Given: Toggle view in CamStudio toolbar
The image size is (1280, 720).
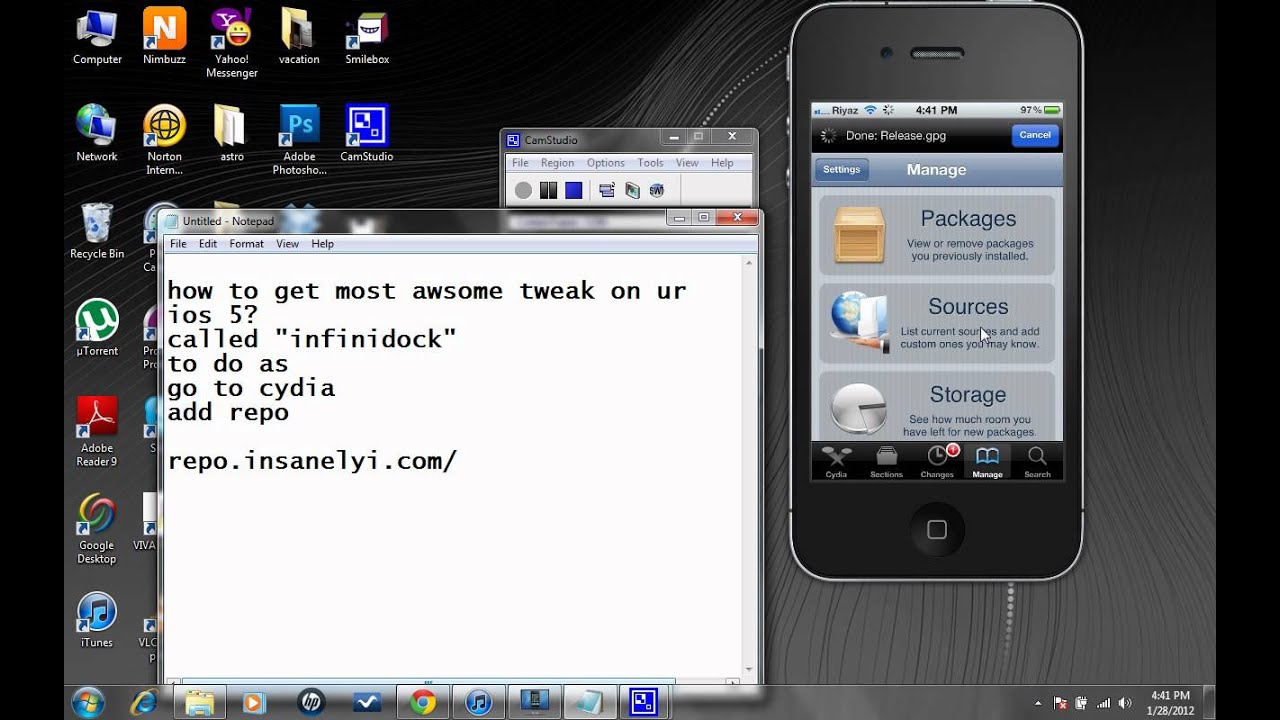Looking at the screenshot, I should [606, 190].
